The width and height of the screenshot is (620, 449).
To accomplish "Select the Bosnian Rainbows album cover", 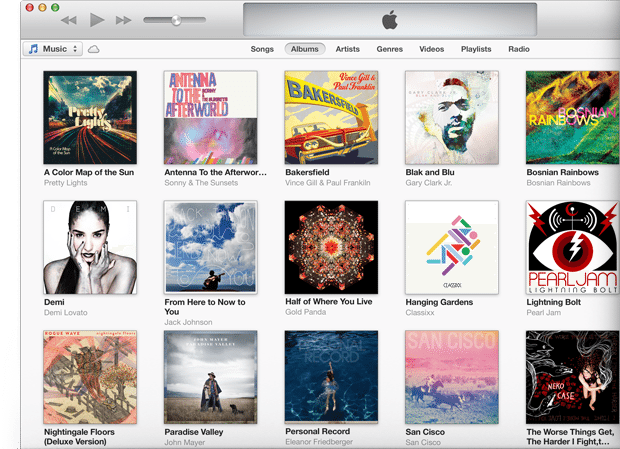I will coord(573,117).
